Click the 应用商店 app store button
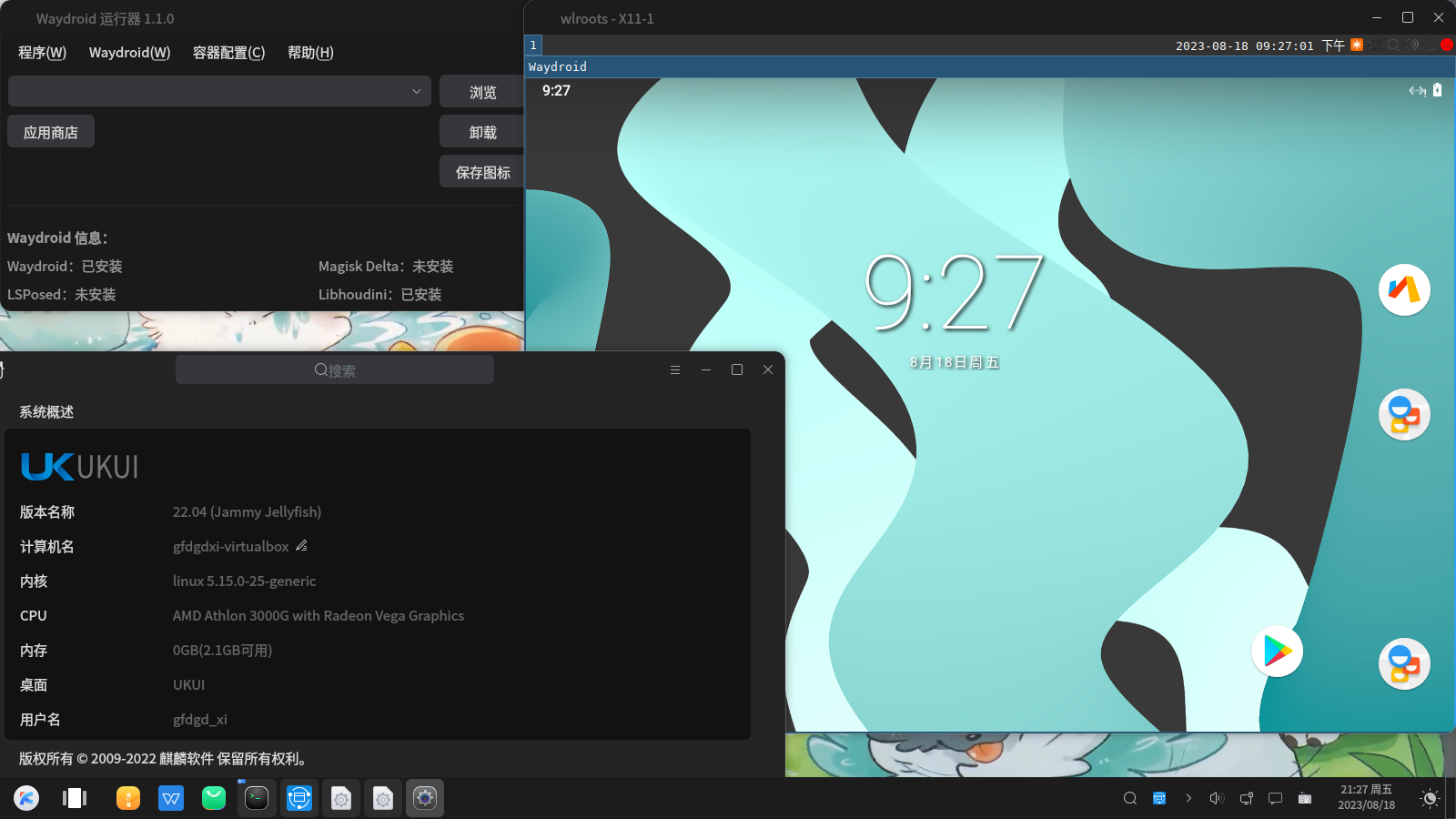This screenshot has height=819, width=1456. tap(51, 132)
